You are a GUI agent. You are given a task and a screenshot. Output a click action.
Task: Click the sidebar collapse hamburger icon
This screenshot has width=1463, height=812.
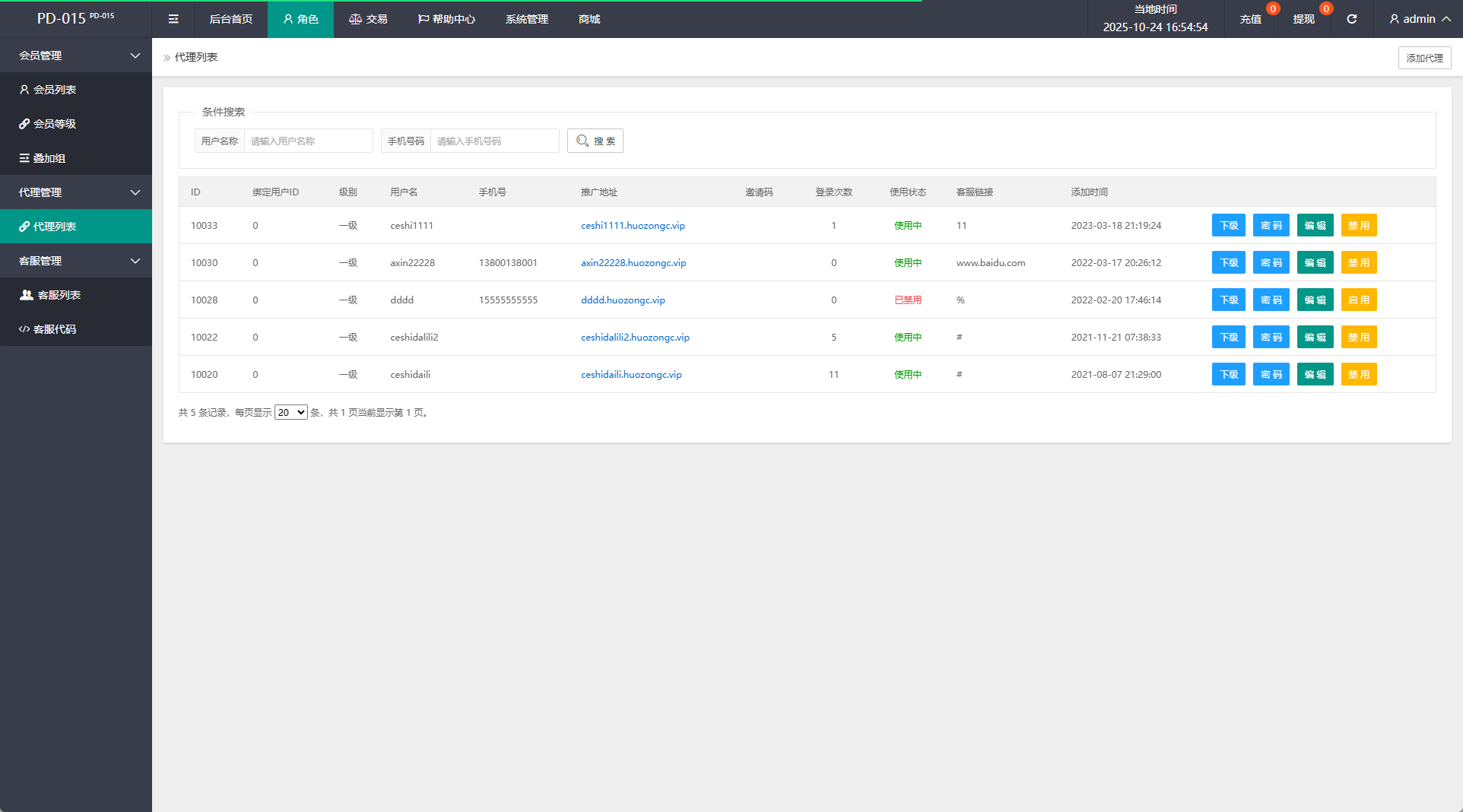pyautogui.click(x=173, y=19)
